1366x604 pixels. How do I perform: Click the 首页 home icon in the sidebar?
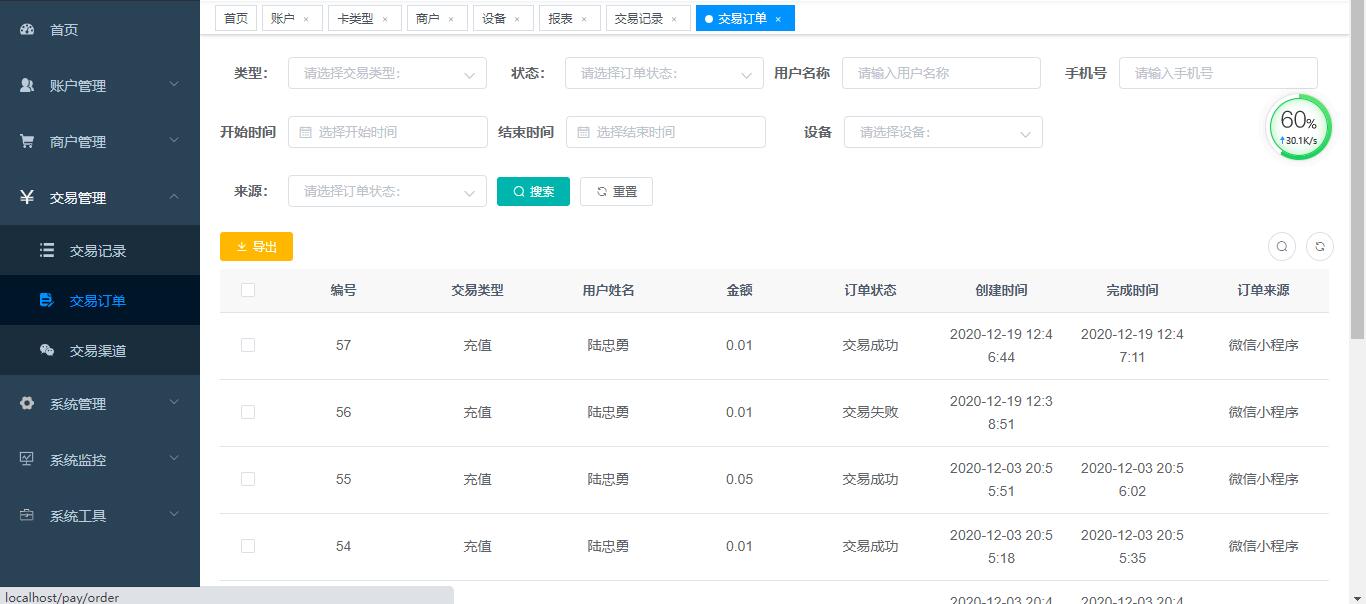pos(26,29)
